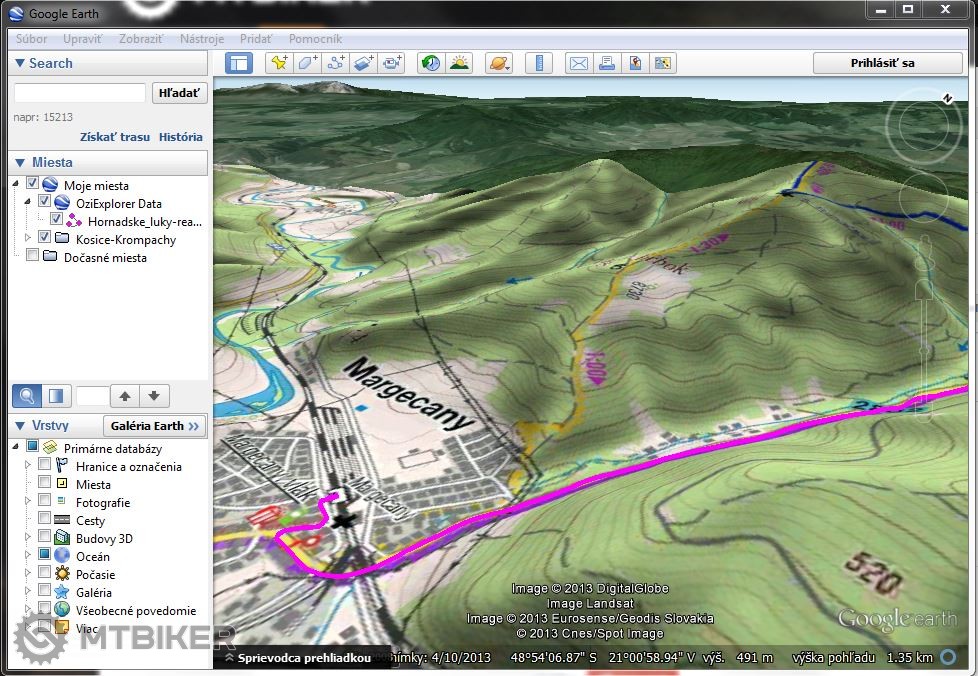Click the Hľadať search button
Screen dimensions: 978x676
point(179,93)
